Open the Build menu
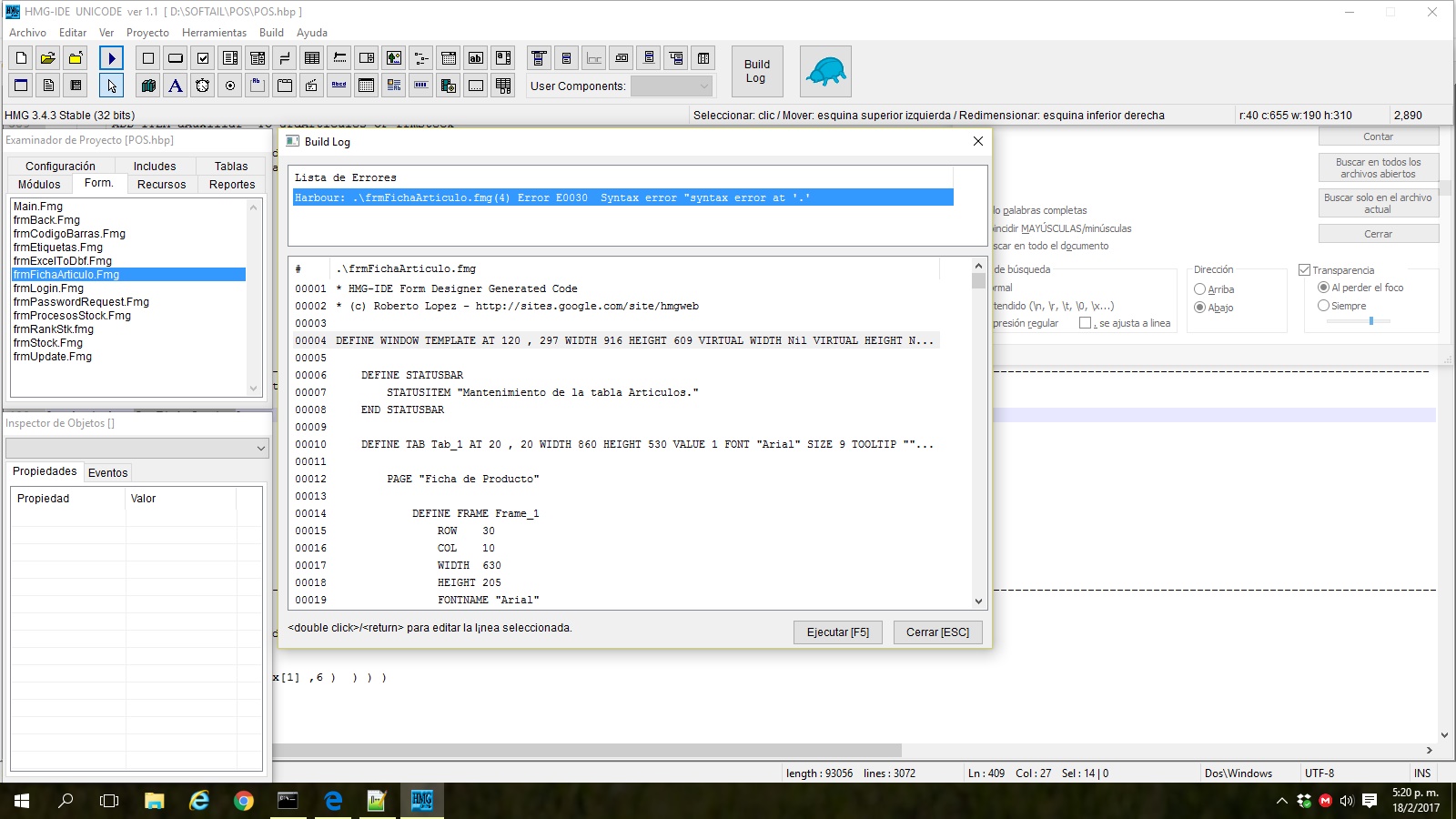 tap(271, 33)
